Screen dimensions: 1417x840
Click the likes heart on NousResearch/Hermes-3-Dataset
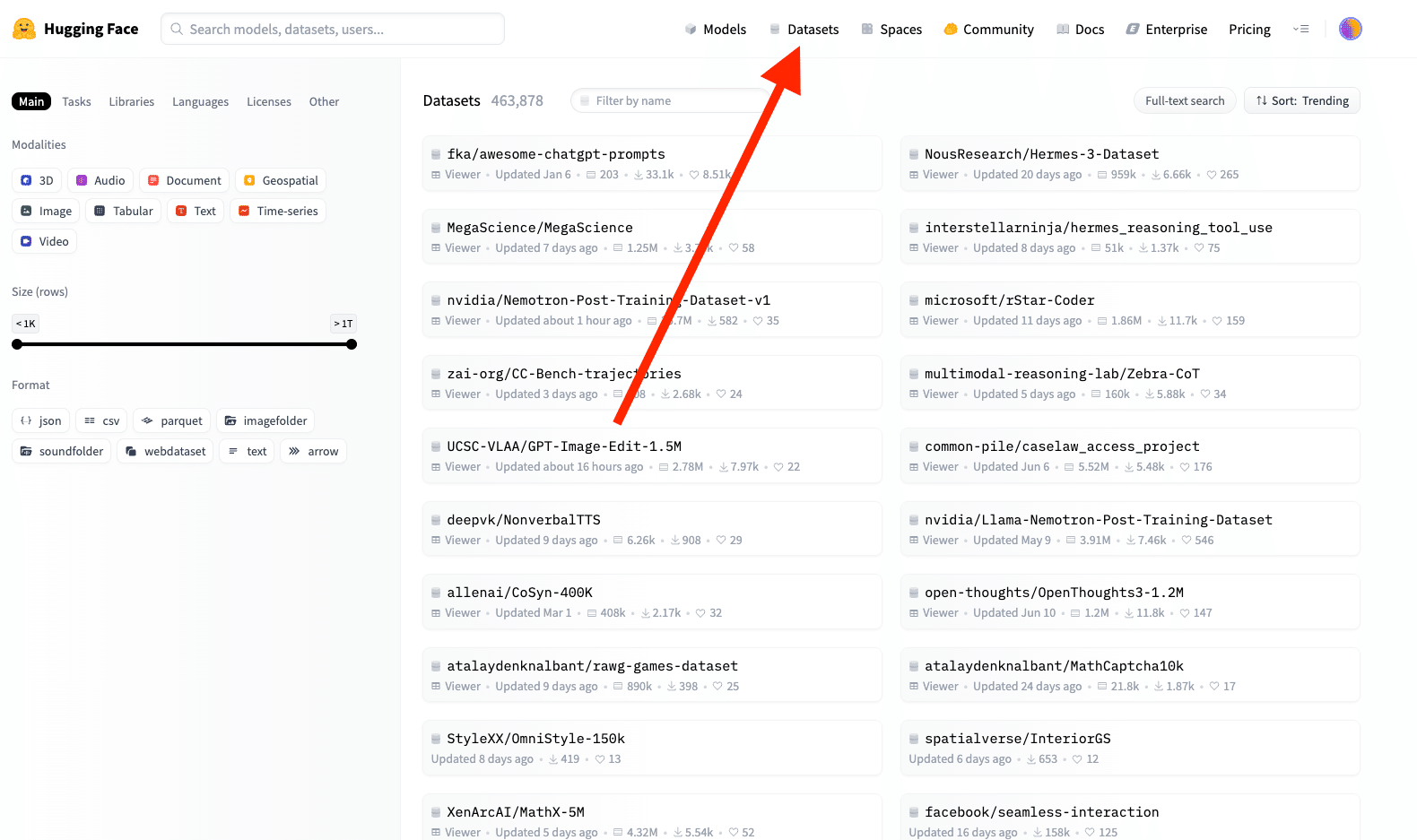click(x=1211, y=175)
